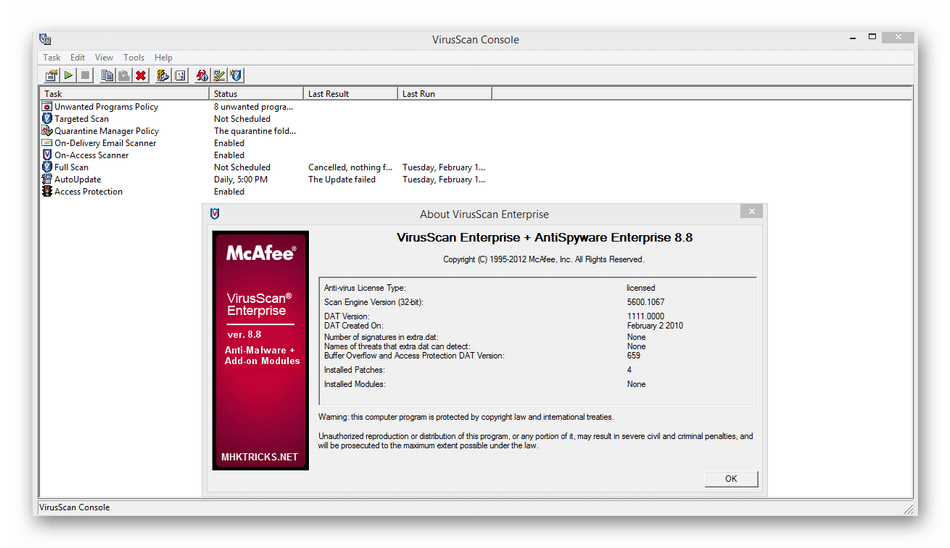Screen dimensions: 950x548
Task: Select the Targeted Scan task name
Action: tap(82, 118)
